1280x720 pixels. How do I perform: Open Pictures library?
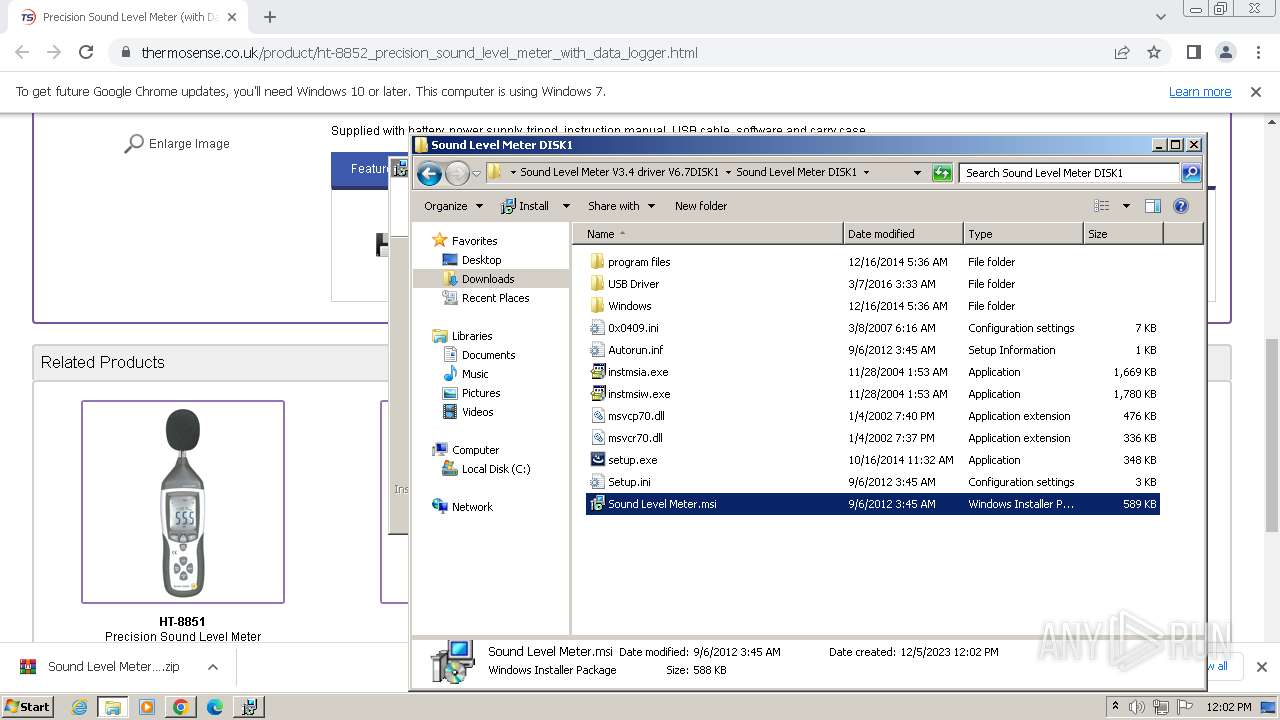tap(481, 393)
